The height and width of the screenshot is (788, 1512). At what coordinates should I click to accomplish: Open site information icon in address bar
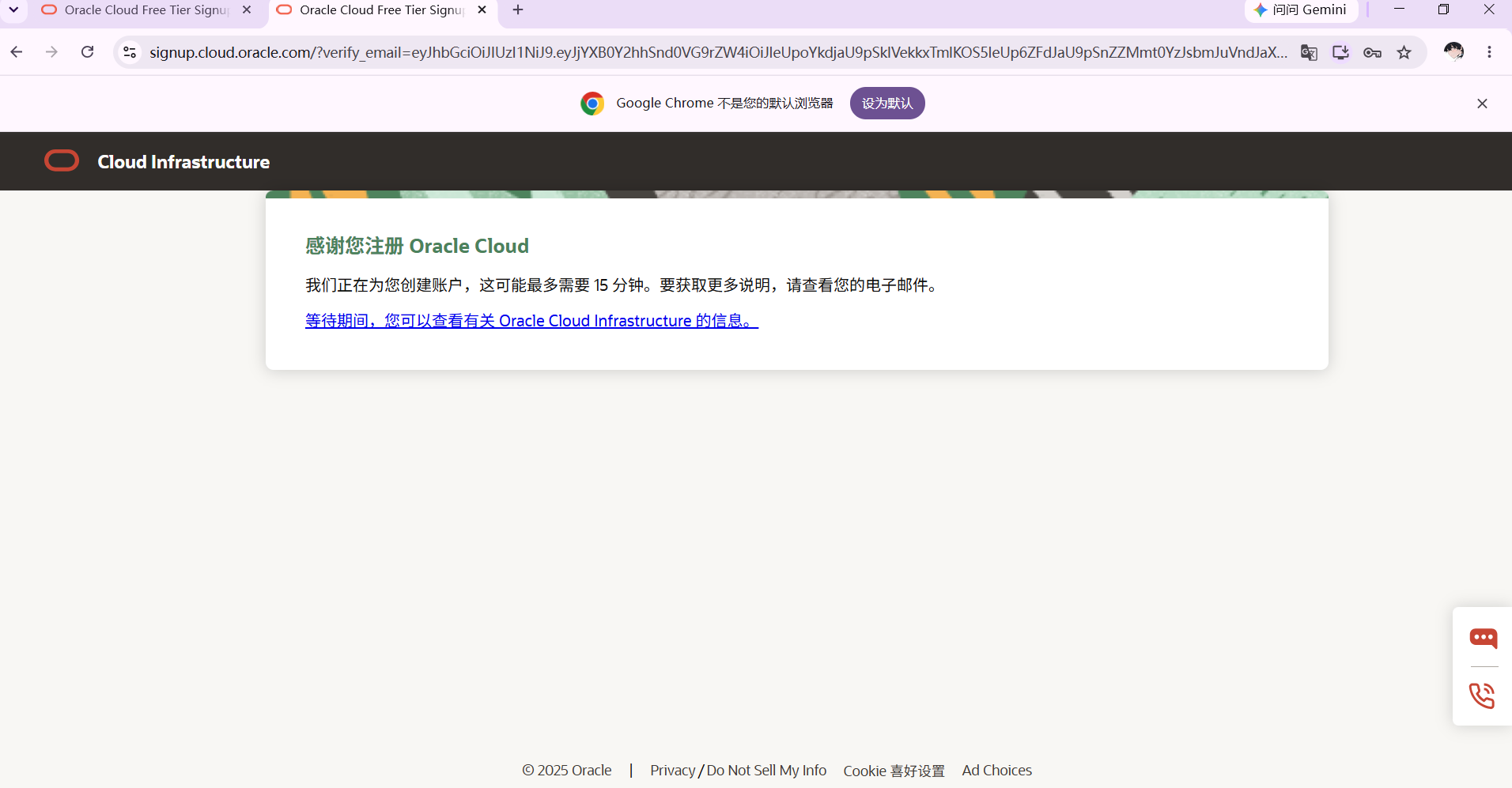pos(130,52)
